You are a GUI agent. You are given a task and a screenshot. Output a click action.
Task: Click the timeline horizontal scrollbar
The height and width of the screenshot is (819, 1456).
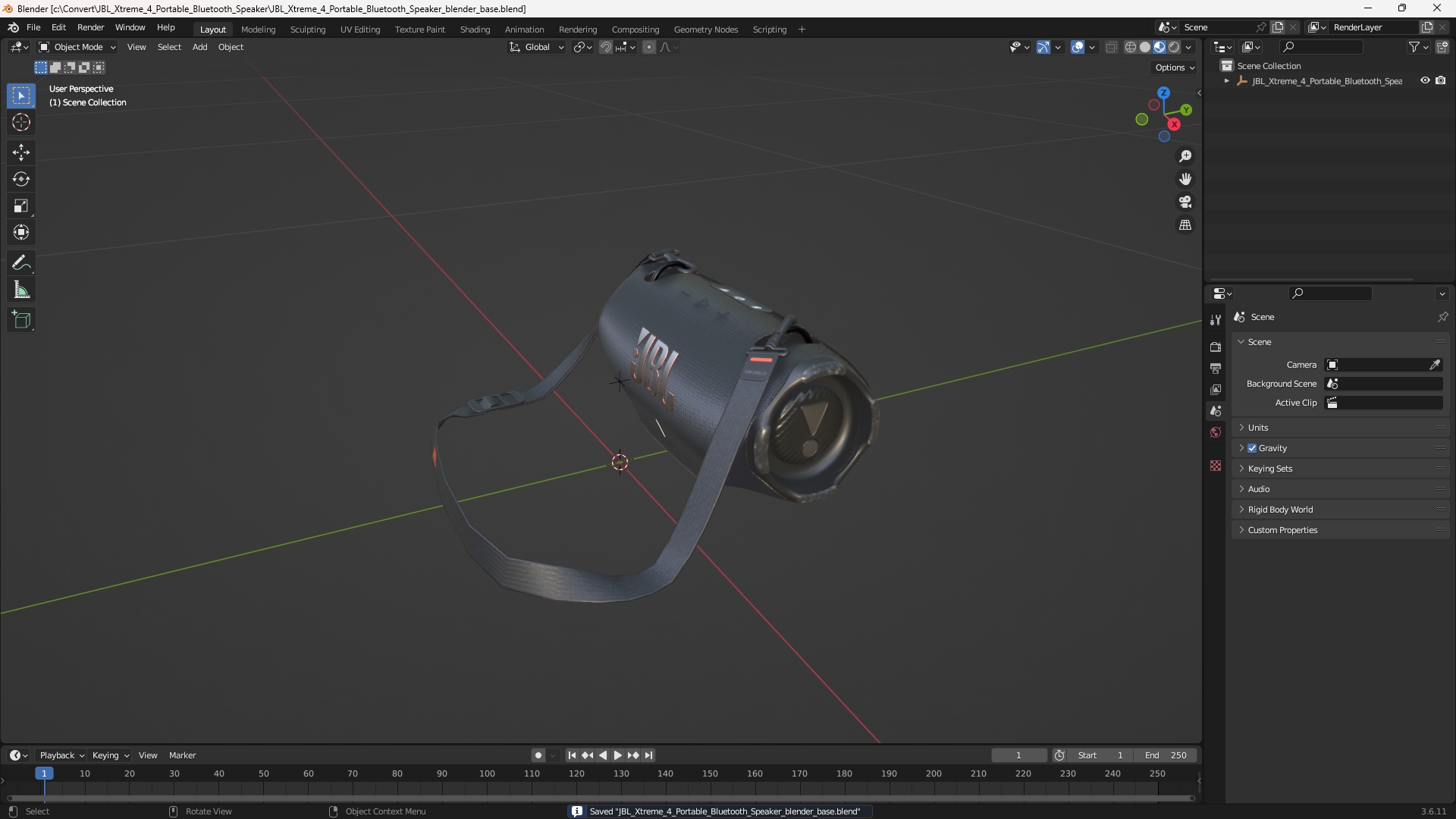coord(601,799)
